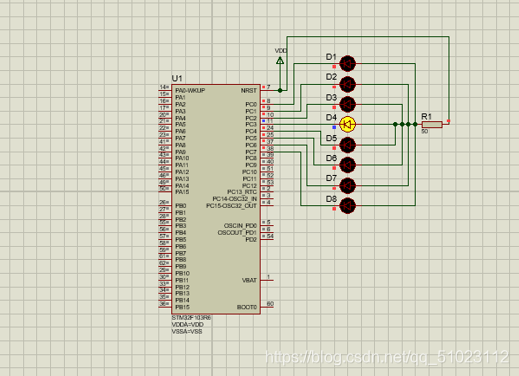Image resolution: width=519 pixels, height=376 pixels.
Task: Select resistor R1 body
Action: (432, 125)
